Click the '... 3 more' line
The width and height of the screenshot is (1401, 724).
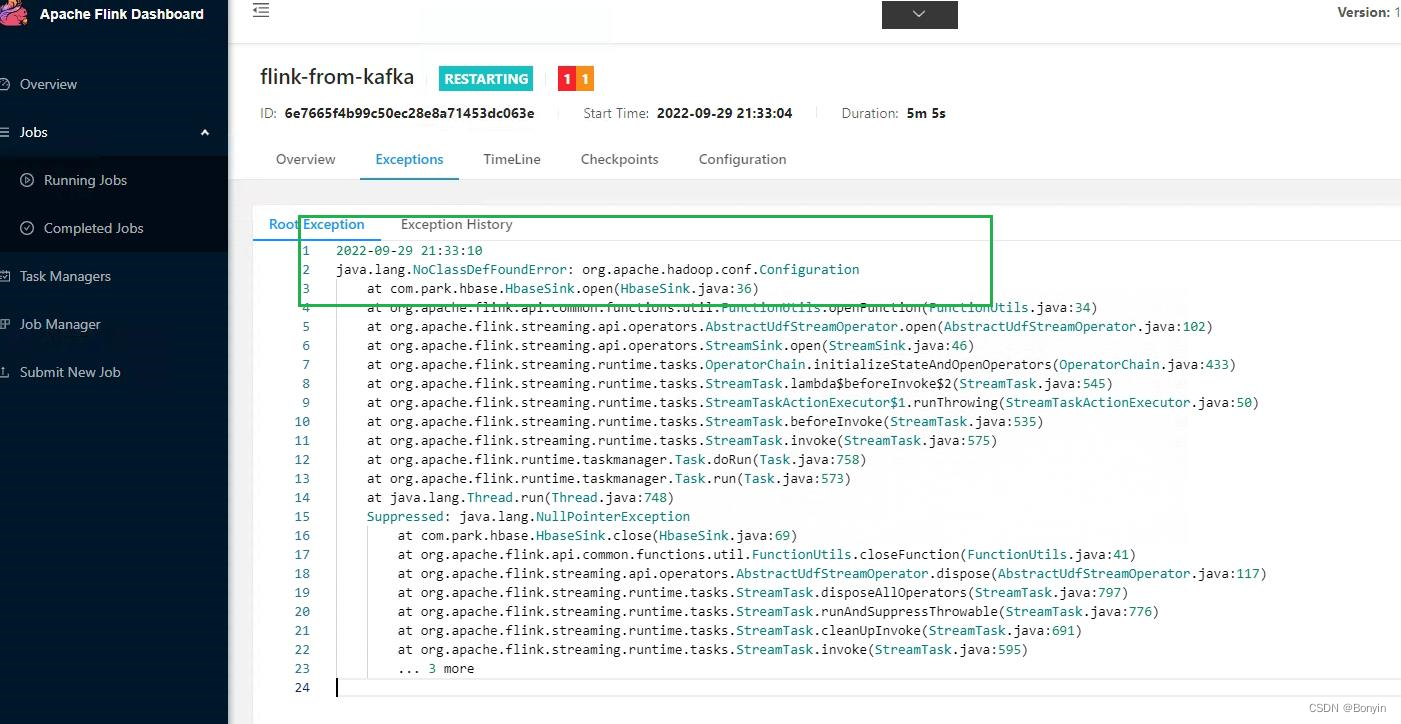[436, 668]
